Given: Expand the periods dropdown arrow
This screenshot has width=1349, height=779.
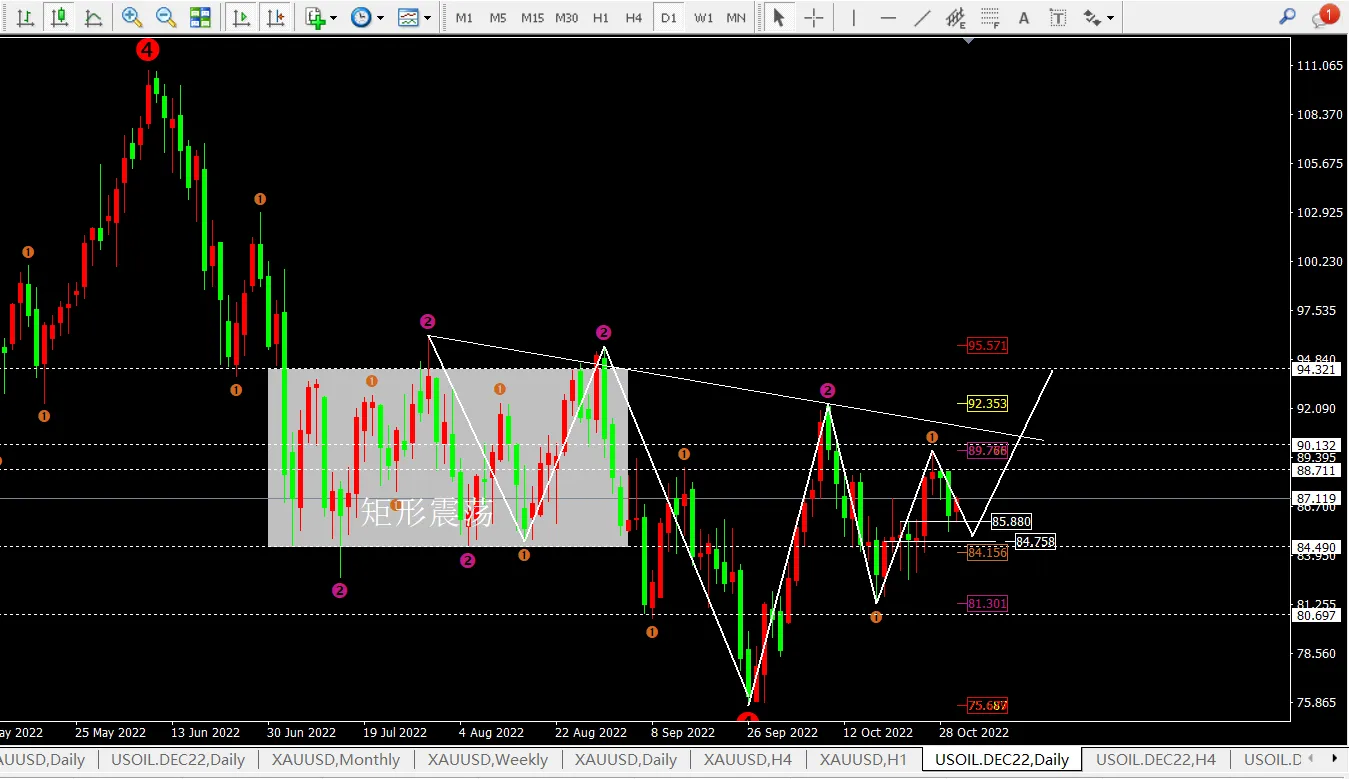Looking at the screenshot, I should point(381,18).
